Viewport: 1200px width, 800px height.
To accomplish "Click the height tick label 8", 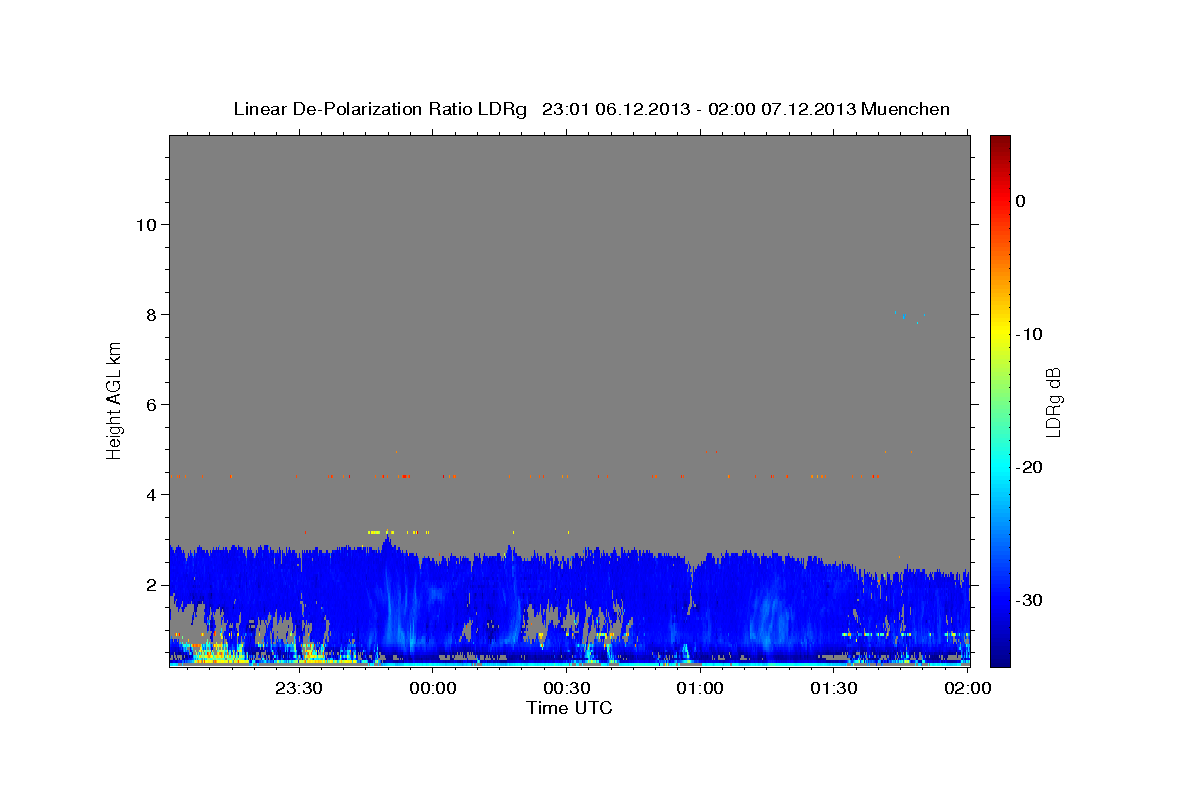I will coord(150,314).
